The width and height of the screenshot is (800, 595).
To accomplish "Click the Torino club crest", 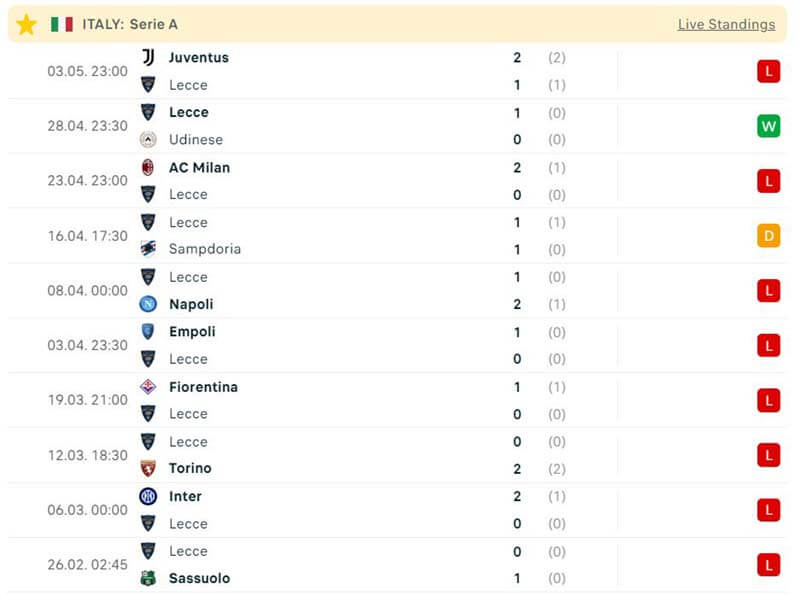I will pos(148,468).
